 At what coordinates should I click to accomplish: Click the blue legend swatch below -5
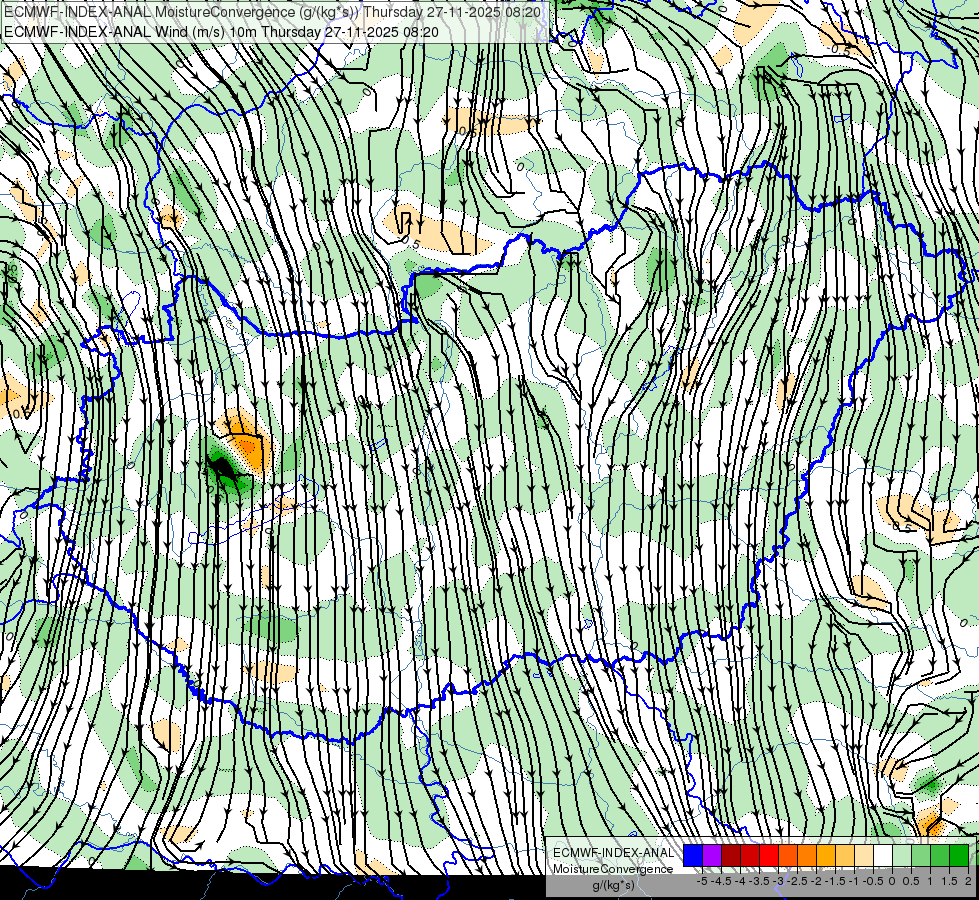point(693,856)
